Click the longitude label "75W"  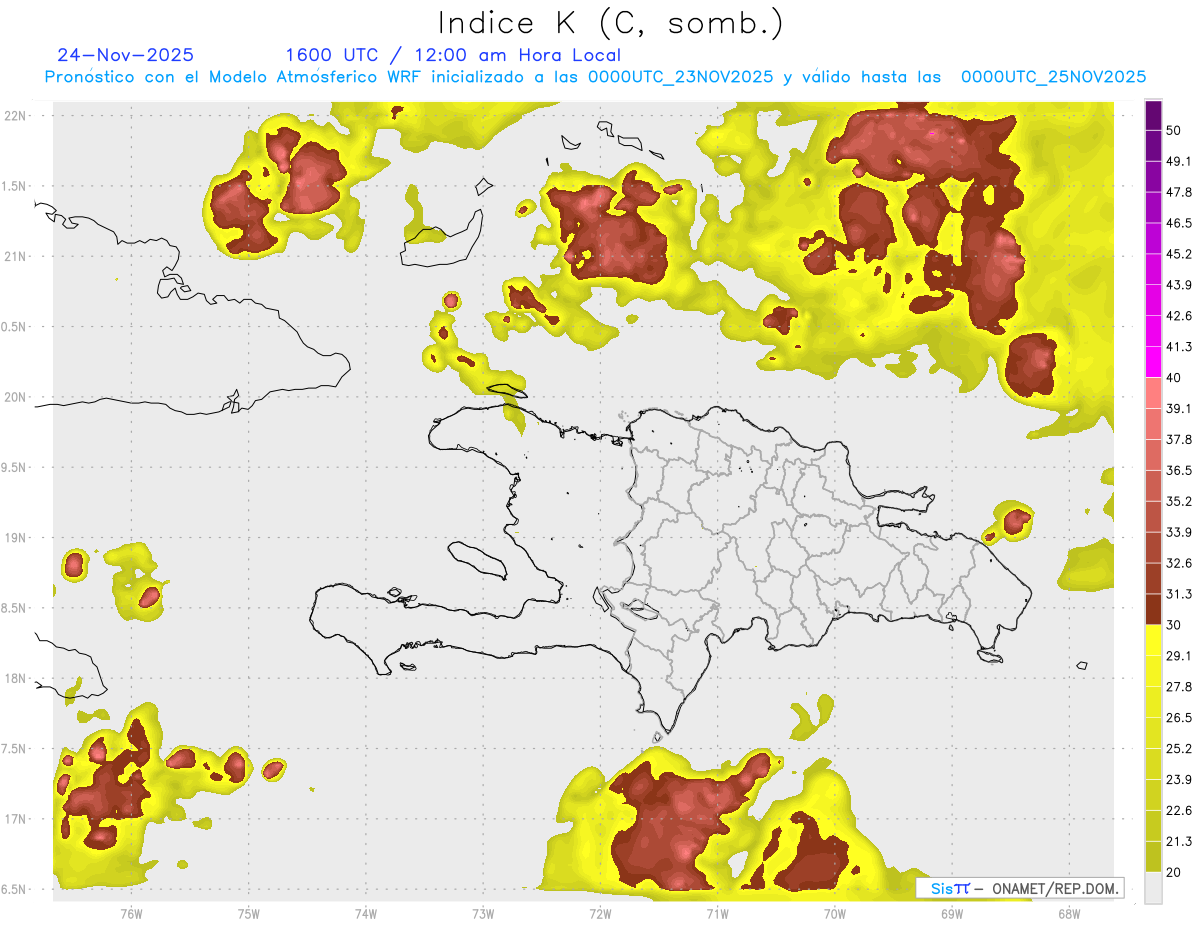248,914
